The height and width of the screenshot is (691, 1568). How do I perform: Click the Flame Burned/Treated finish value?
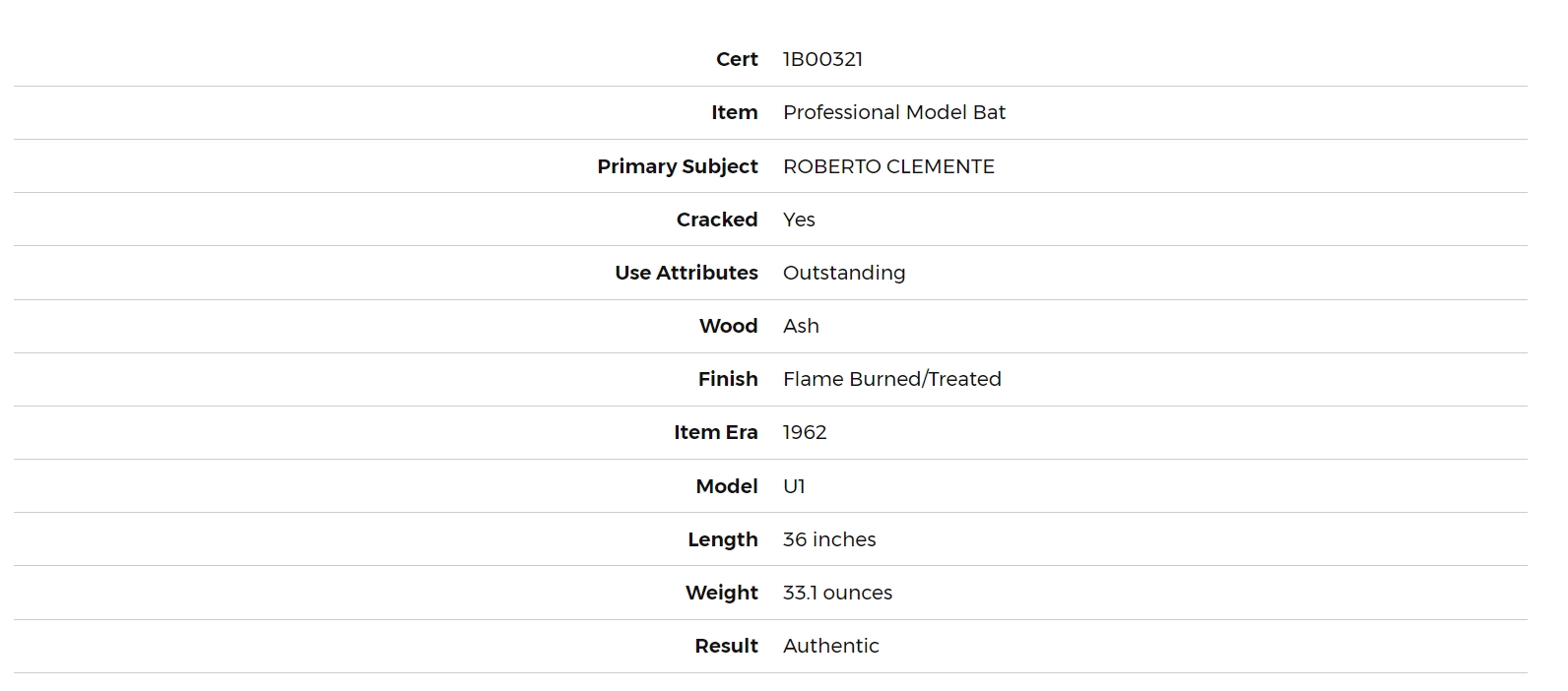pos(892,379)
